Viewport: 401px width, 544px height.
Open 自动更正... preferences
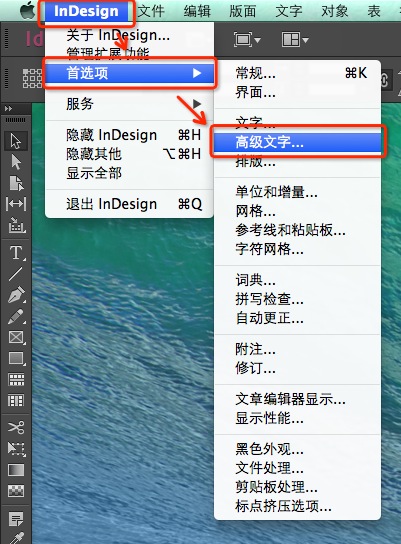[x=298, y=317]
